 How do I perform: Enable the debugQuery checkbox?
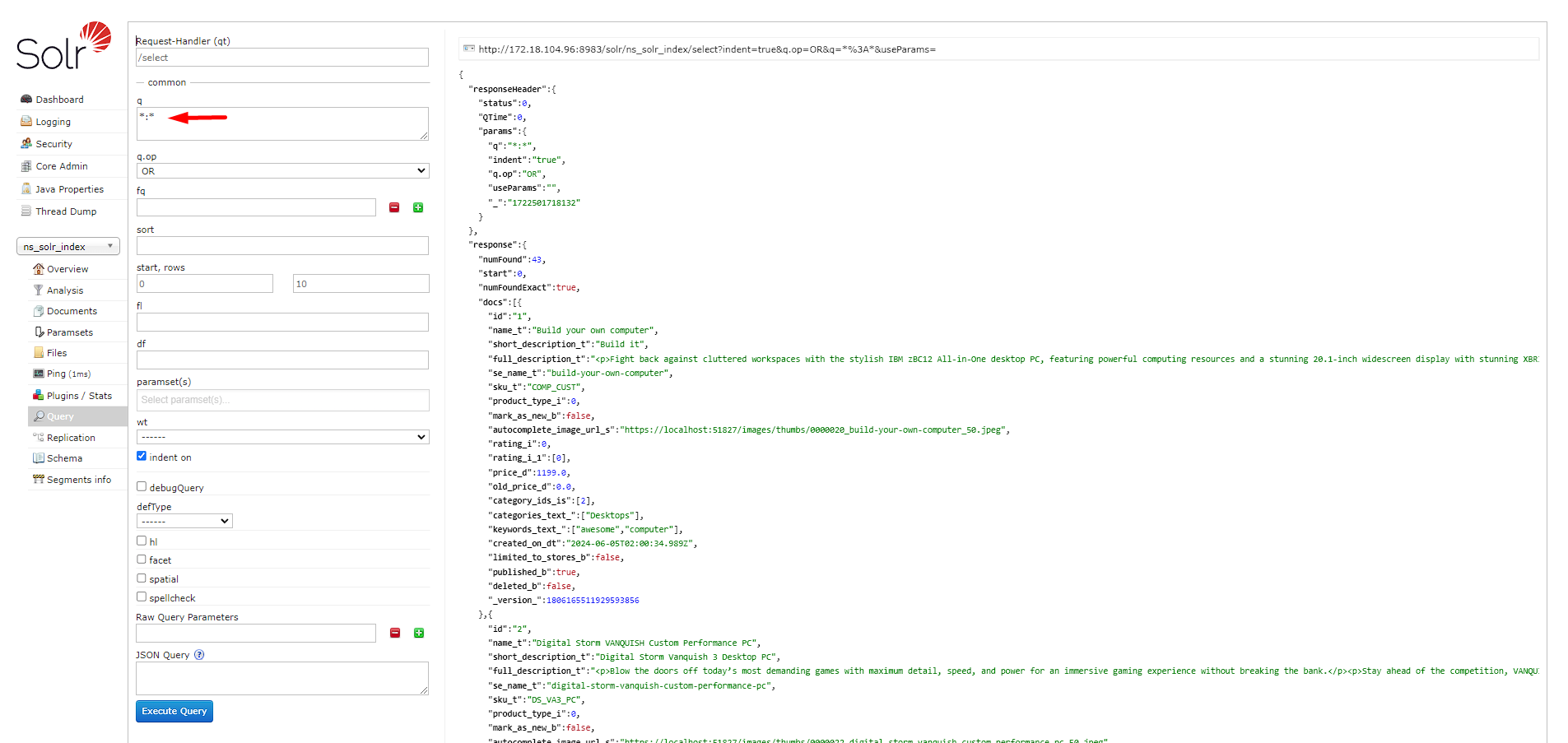click(x=142, y=486)
